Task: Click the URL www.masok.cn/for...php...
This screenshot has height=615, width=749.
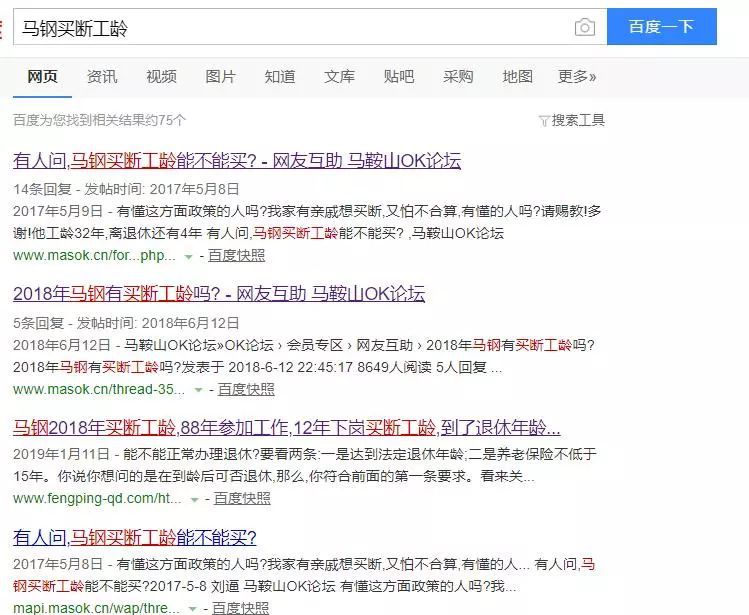Action: click(x=94, y=256)
